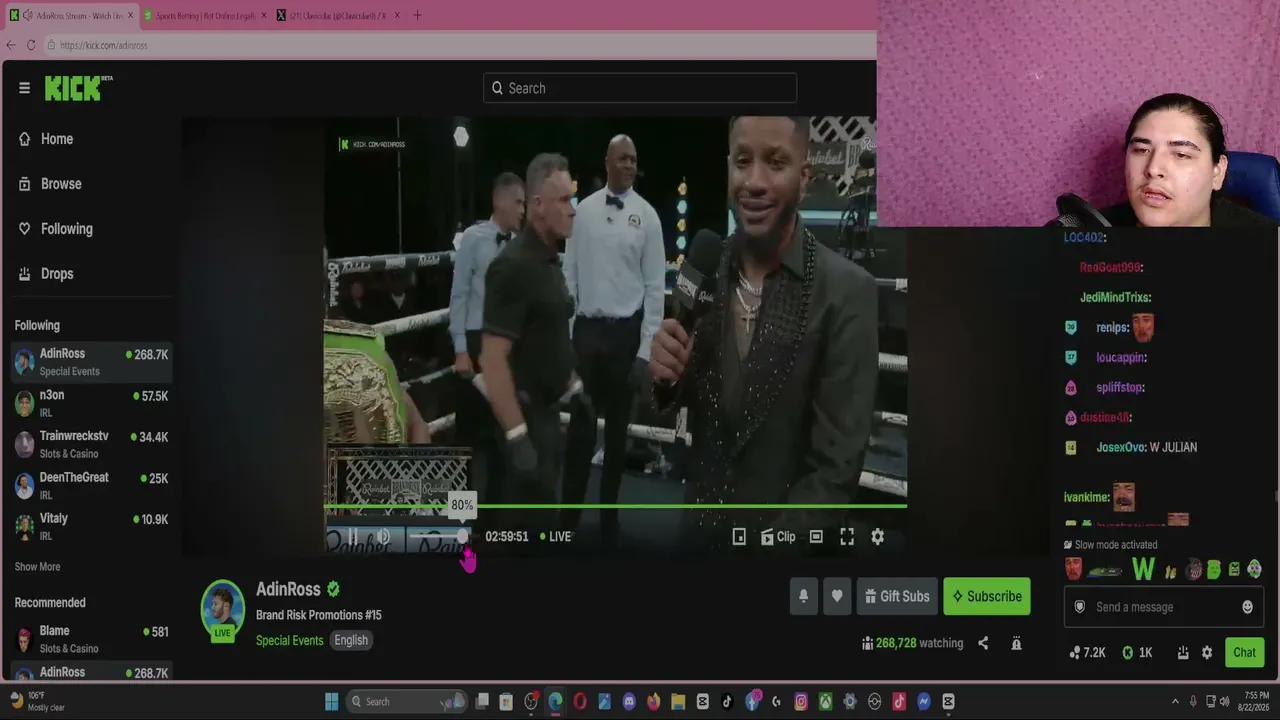Click the Send a message chat input
Viewport: 1280px width, 720px height.
coord(1162,607)
